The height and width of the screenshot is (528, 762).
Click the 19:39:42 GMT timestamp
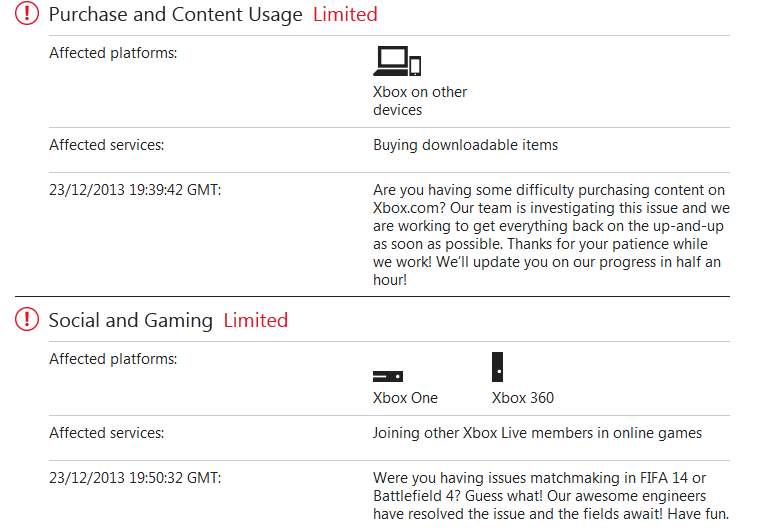point(135,190)
